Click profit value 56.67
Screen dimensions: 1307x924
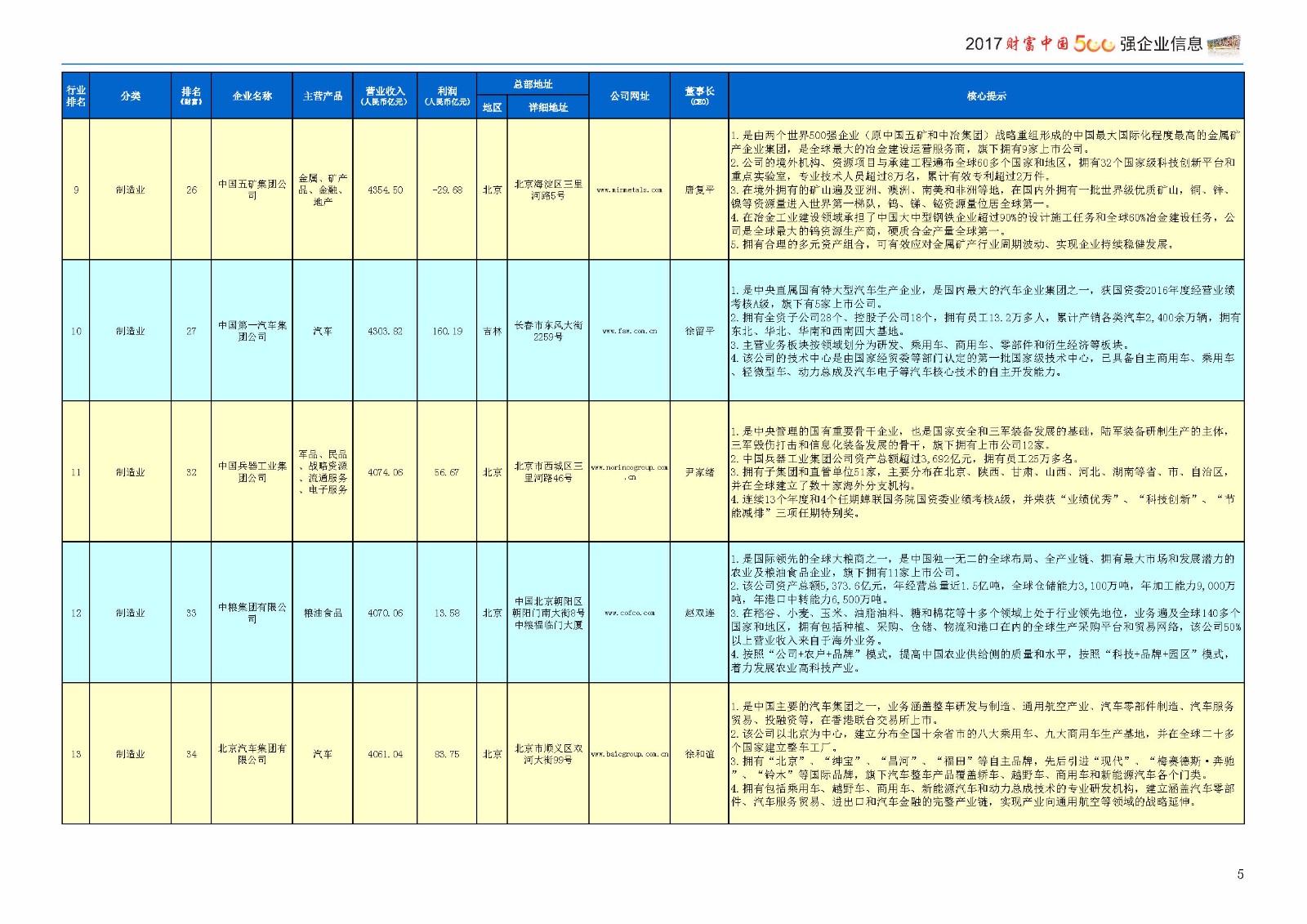447,472
